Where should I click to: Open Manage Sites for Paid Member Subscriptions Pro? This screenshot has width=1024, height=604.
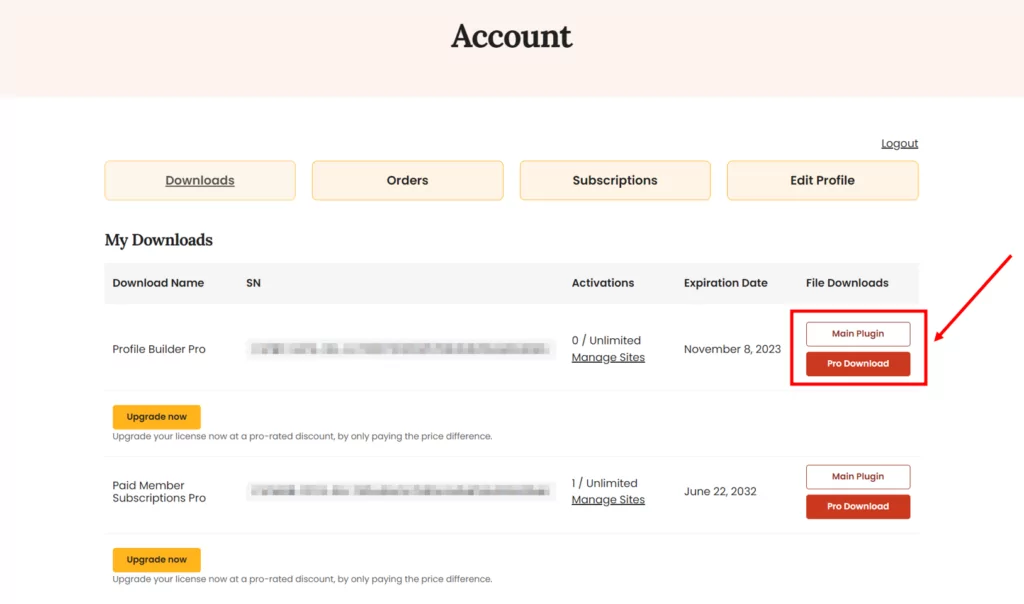[608, 500]
